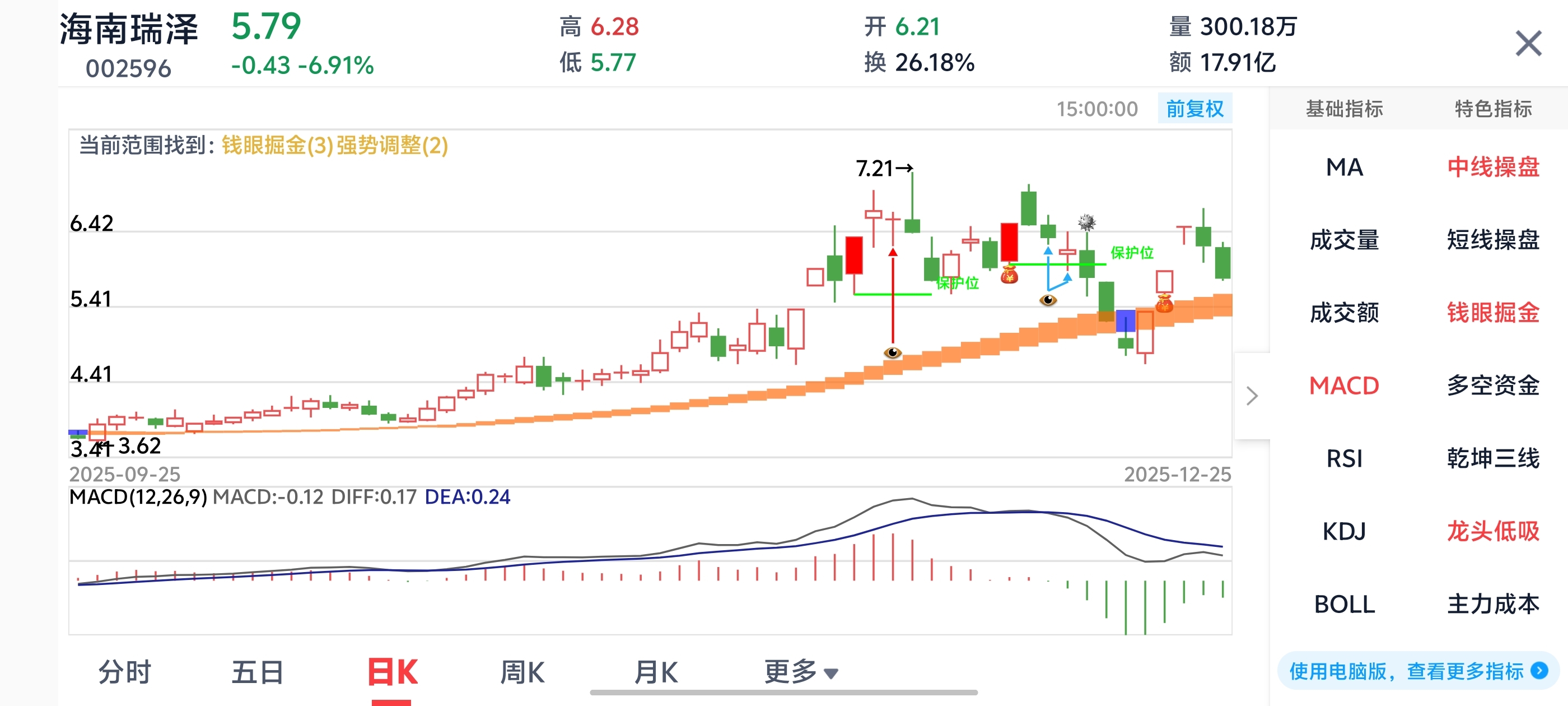Choose the 龙头低吸 indicator
The width and height of the screenshot is (1568, 706).
(x=1492, y=531)
